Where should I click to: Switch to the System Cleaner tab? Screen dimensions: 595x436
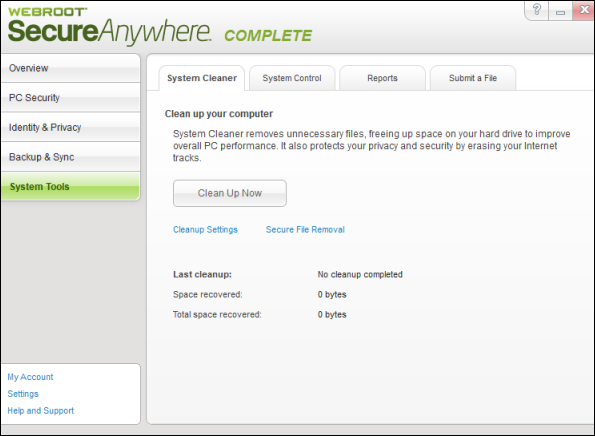click(x=202, y=78)
